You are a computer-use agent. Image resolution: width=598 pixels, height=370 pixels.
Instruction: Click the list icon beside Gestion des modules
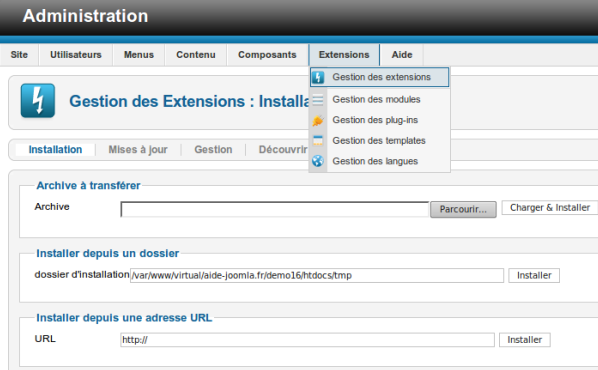tap(318, 100)
